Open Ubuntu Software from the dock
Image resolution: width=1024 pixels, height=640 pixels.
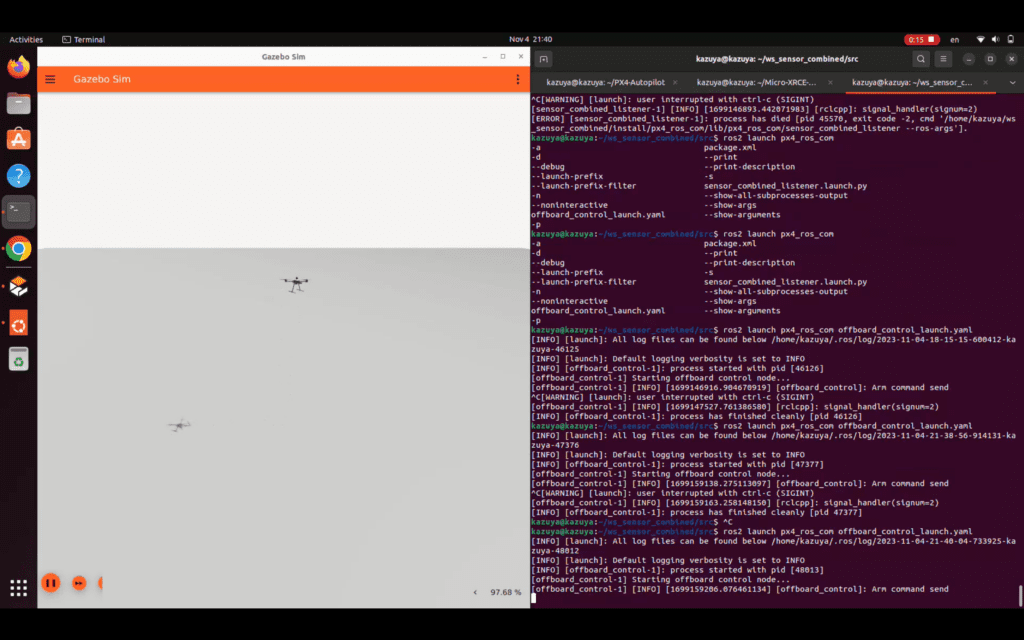pos(18,139)
